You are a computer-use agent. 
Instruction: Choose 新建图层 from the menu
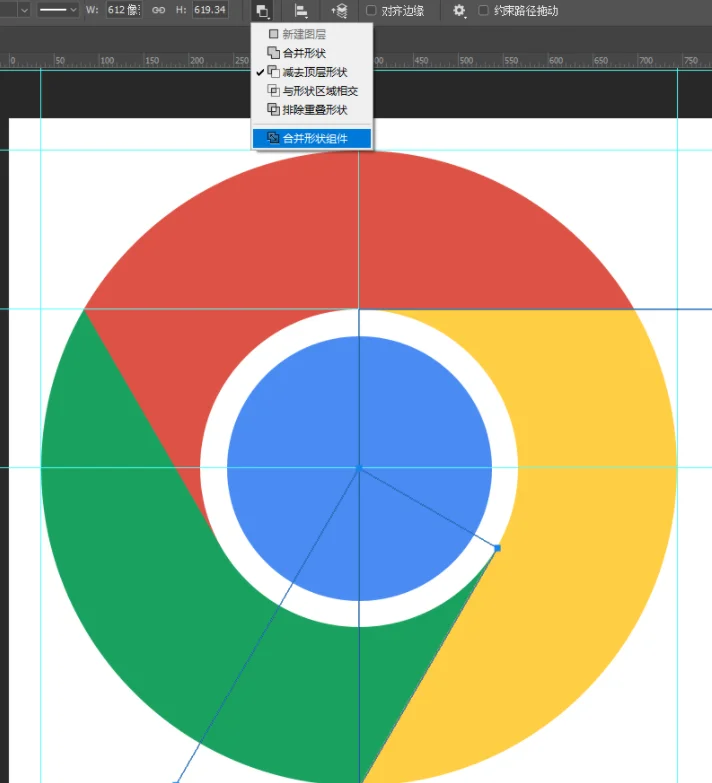pos(312,34)
